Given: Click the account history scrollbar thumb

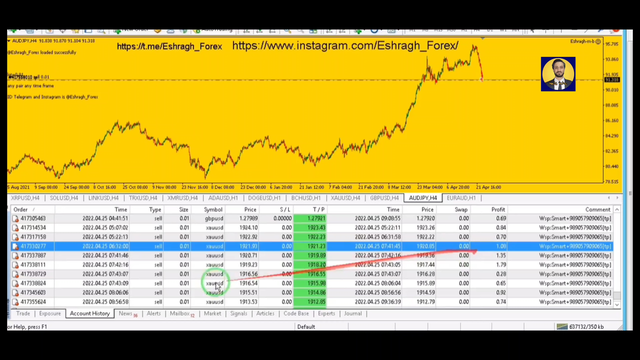Looking at the screenshot, I should [617, 296].
